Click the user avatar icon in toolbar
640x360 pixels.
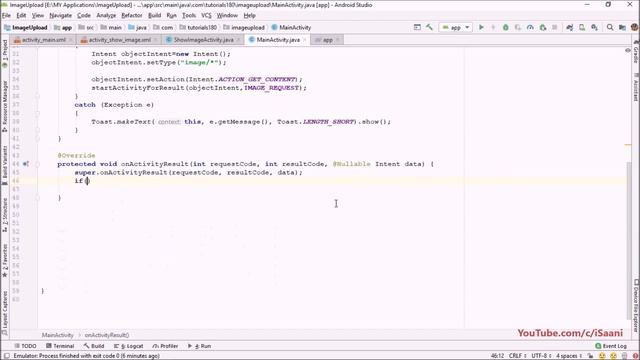[x=634, y=27]
